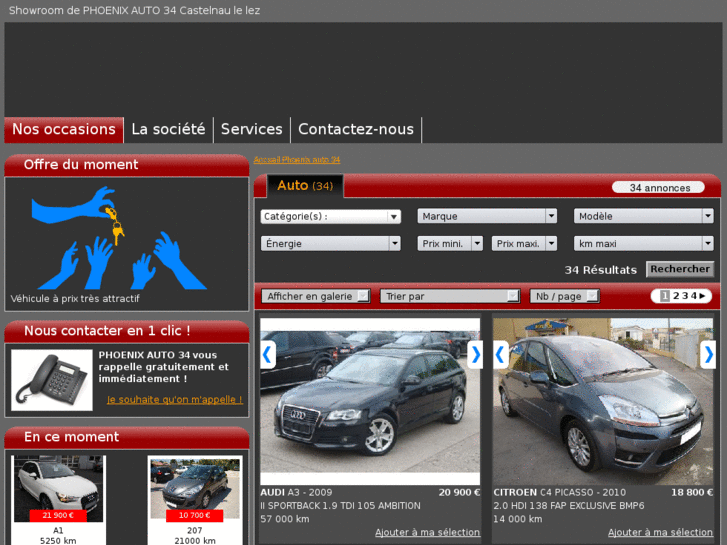Open the Peugeot 207 thumbnail at 10 700 €
This screenshot has height=545, width=727.
(x=195, y=488)
